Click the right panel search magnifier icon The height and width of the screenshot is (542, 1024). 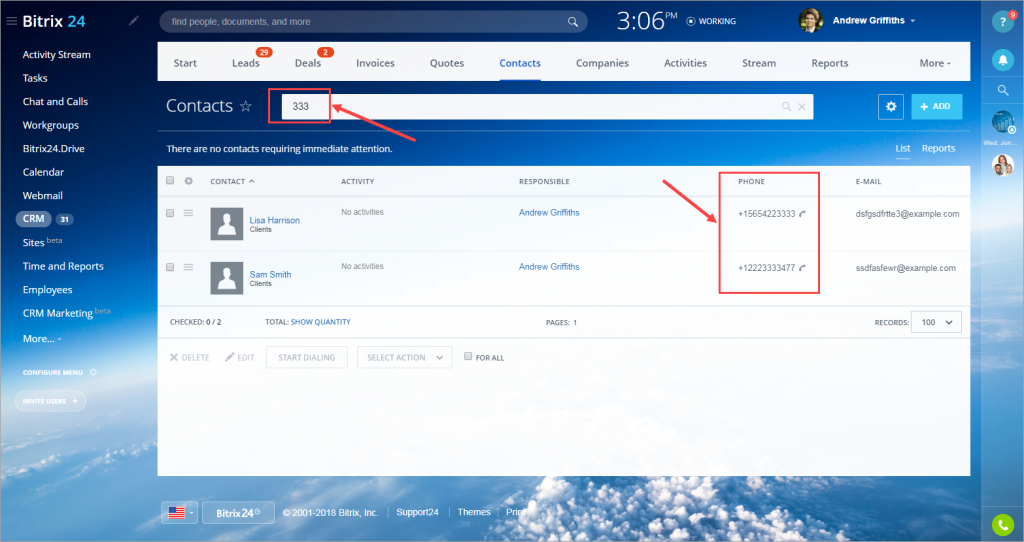pyautogui.click(x=1003, y=90)
